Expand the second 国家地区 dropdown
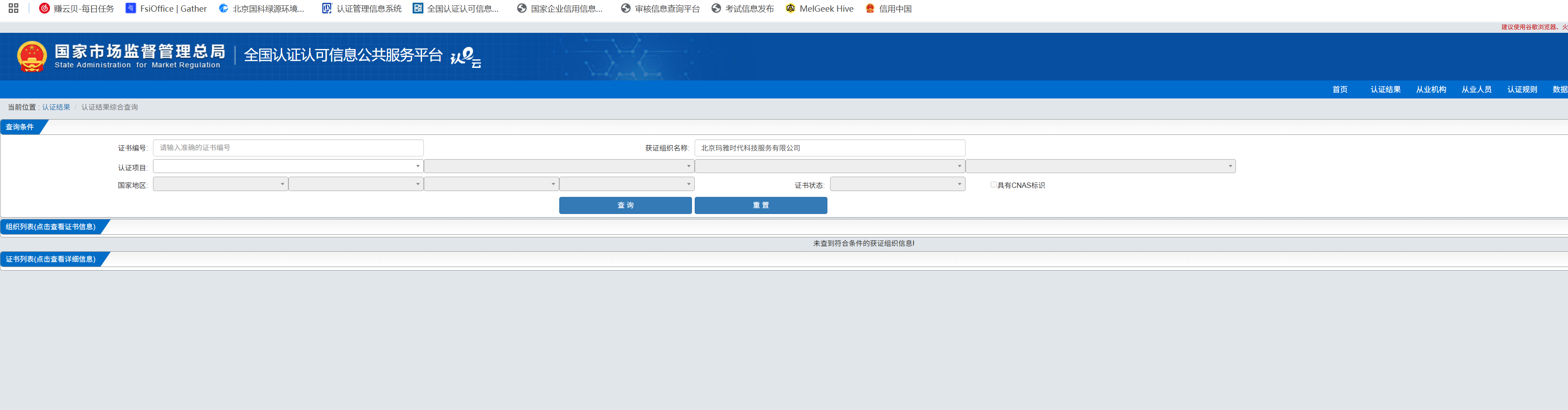Screen dimensions: 1568x410 (356, 184)
